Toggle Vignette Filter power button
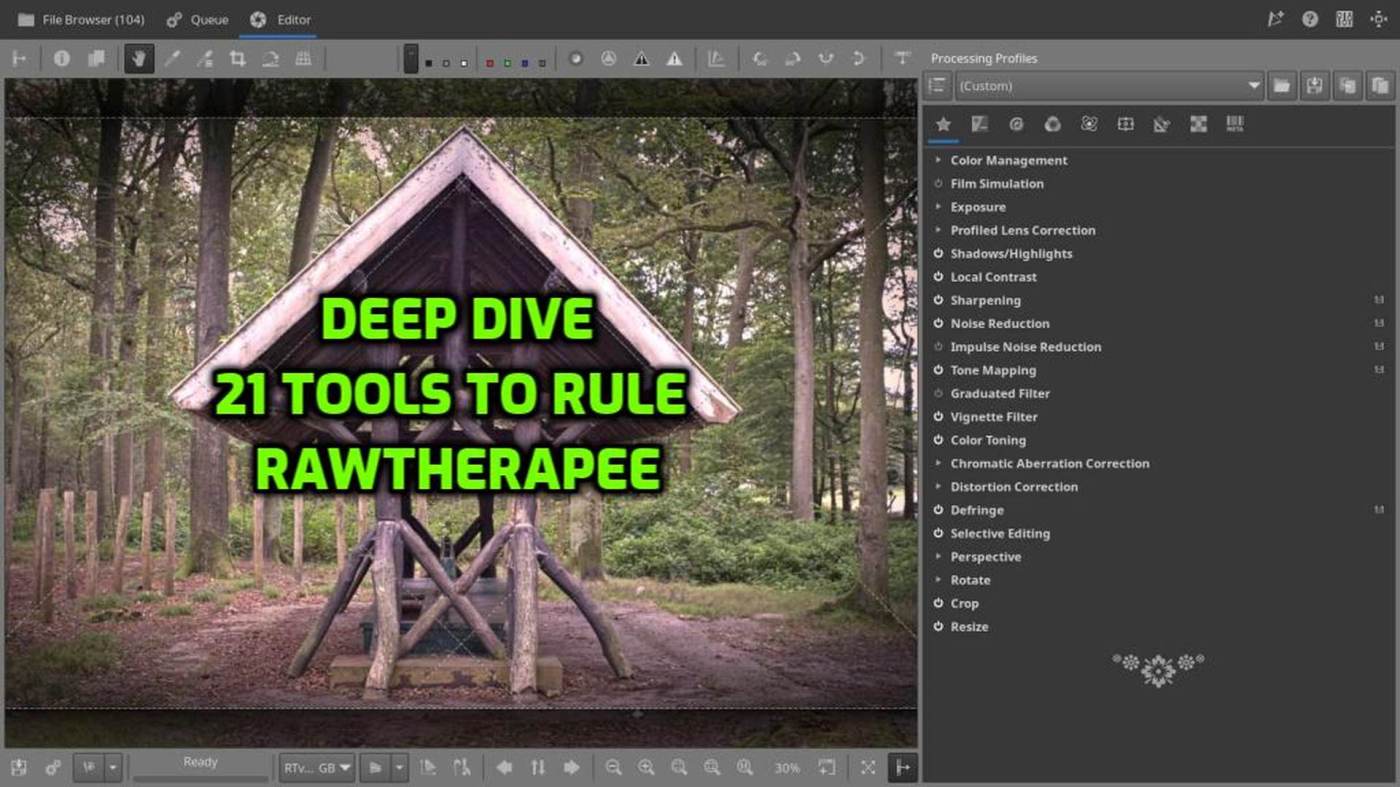 pos(938,417)
